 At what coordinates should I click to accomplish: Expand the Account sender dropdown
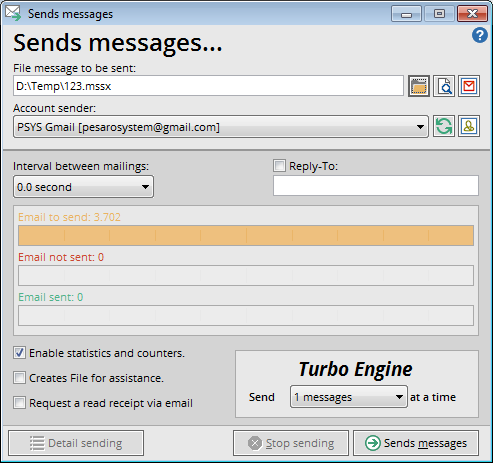pos(221,127)
